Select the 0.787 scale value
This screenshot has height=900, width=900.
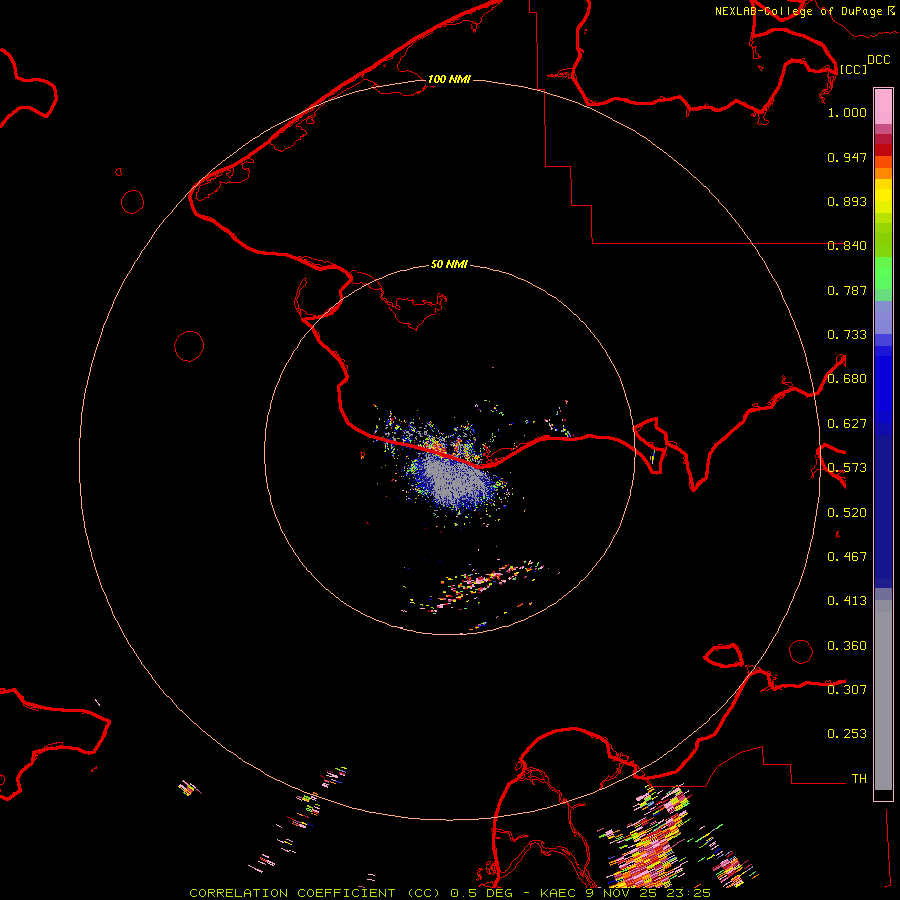tap(847, 290)
